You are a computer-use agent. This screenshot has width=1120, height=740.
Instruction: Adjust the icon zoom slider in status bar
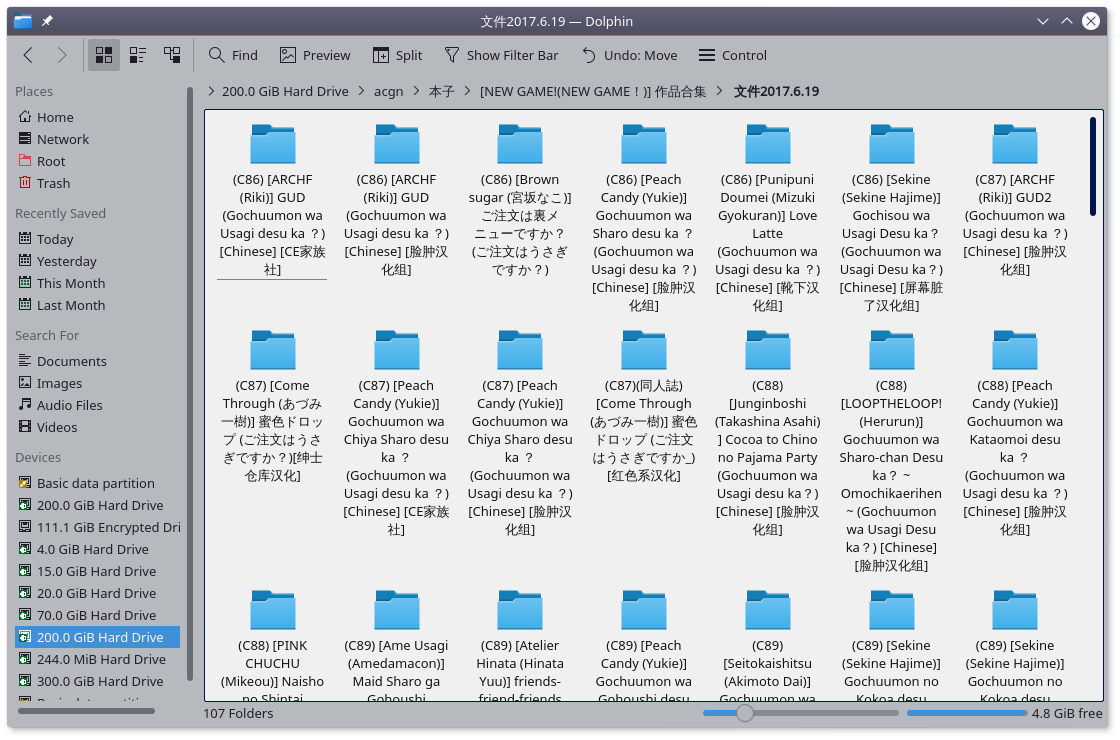click(744, 713)
